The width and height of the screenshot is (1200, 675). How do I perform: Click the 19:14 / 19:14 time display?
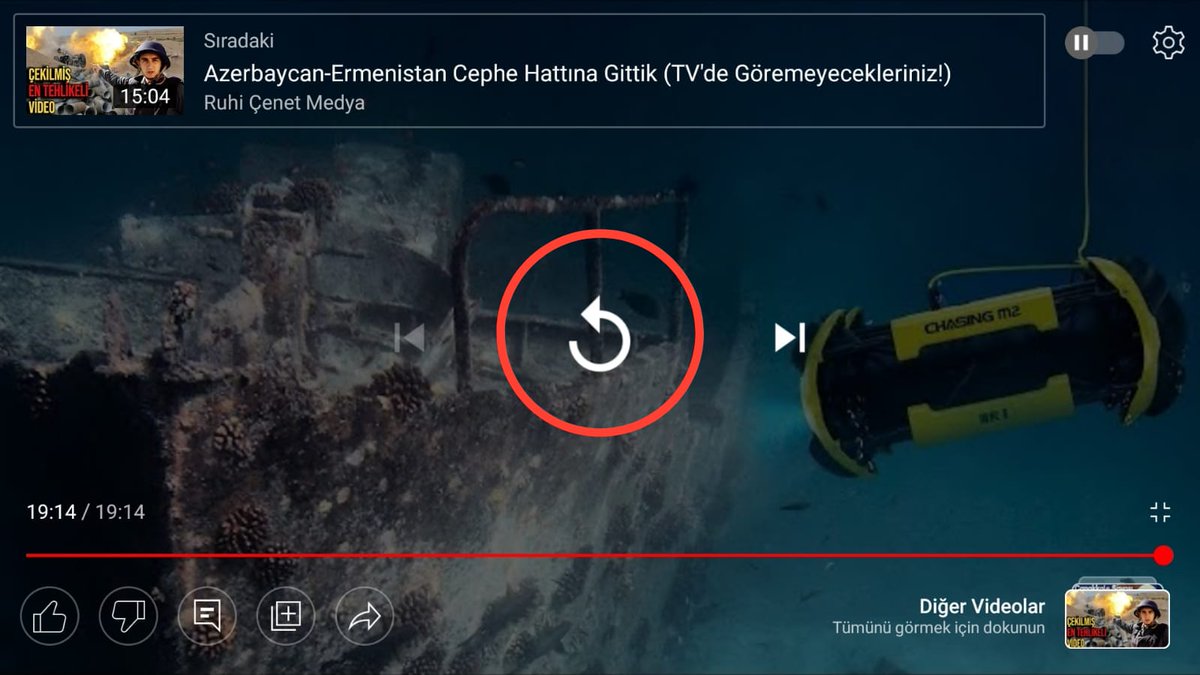pos(86,512)
